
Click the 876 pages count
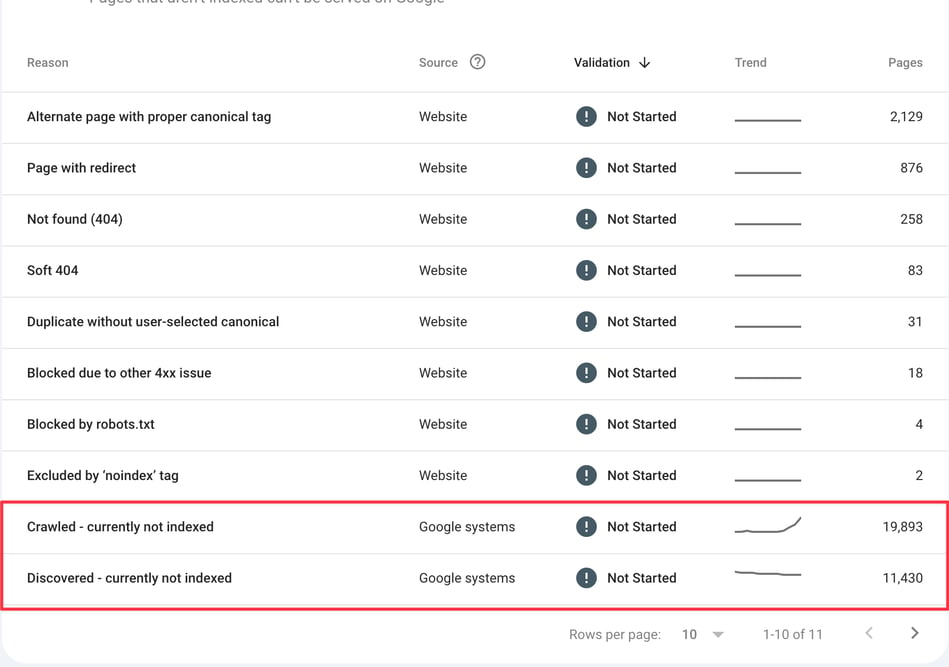point(911,168)
